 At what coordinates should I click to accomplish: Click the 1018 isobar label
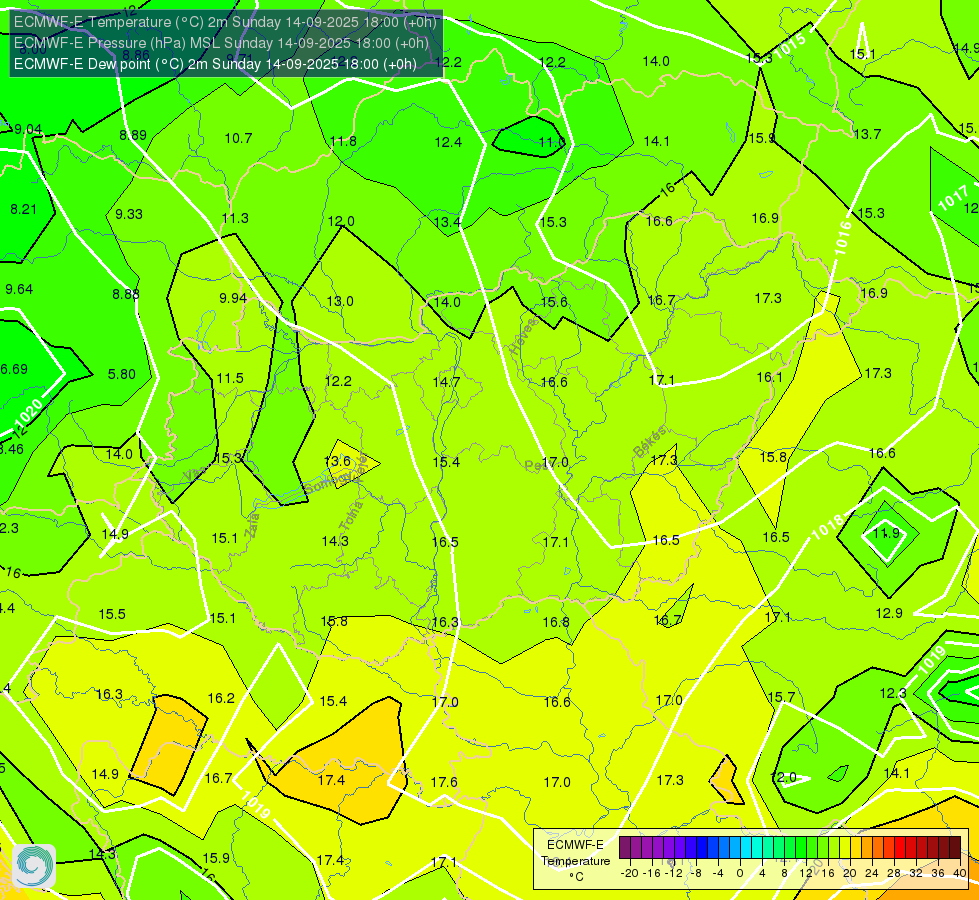[x=828, y=527]
